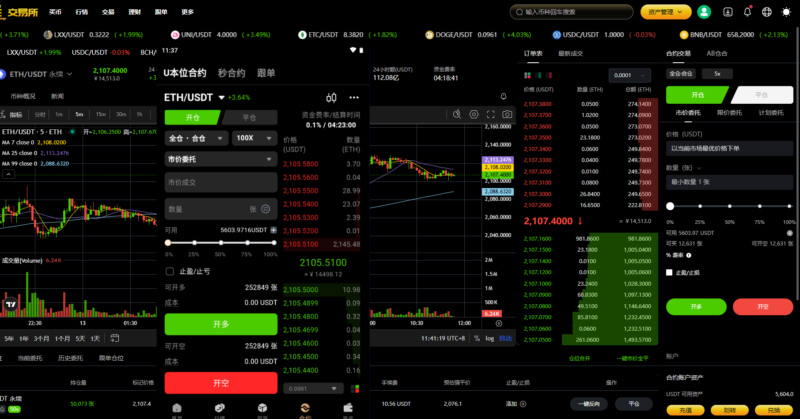Open the language globe icon
The width and height of the screenshot is (800, 419).
pos(768,12)
